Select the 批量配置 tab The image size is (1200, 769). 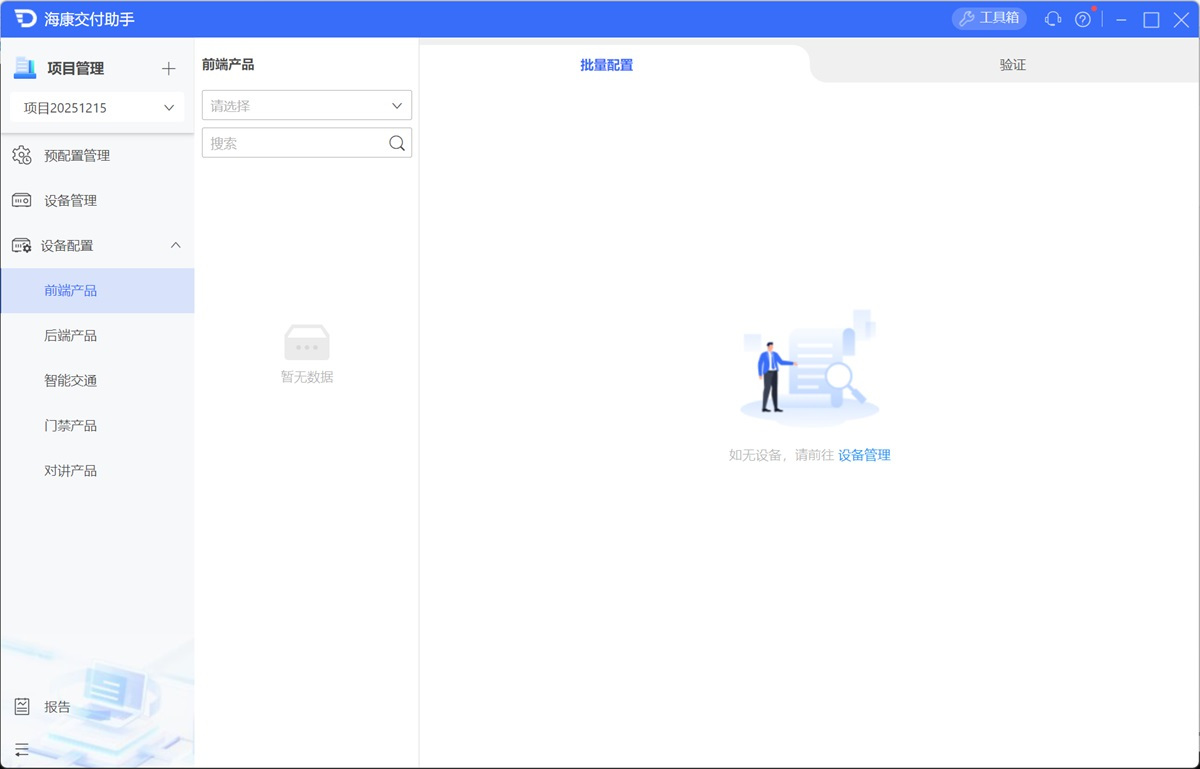point(606,65)
